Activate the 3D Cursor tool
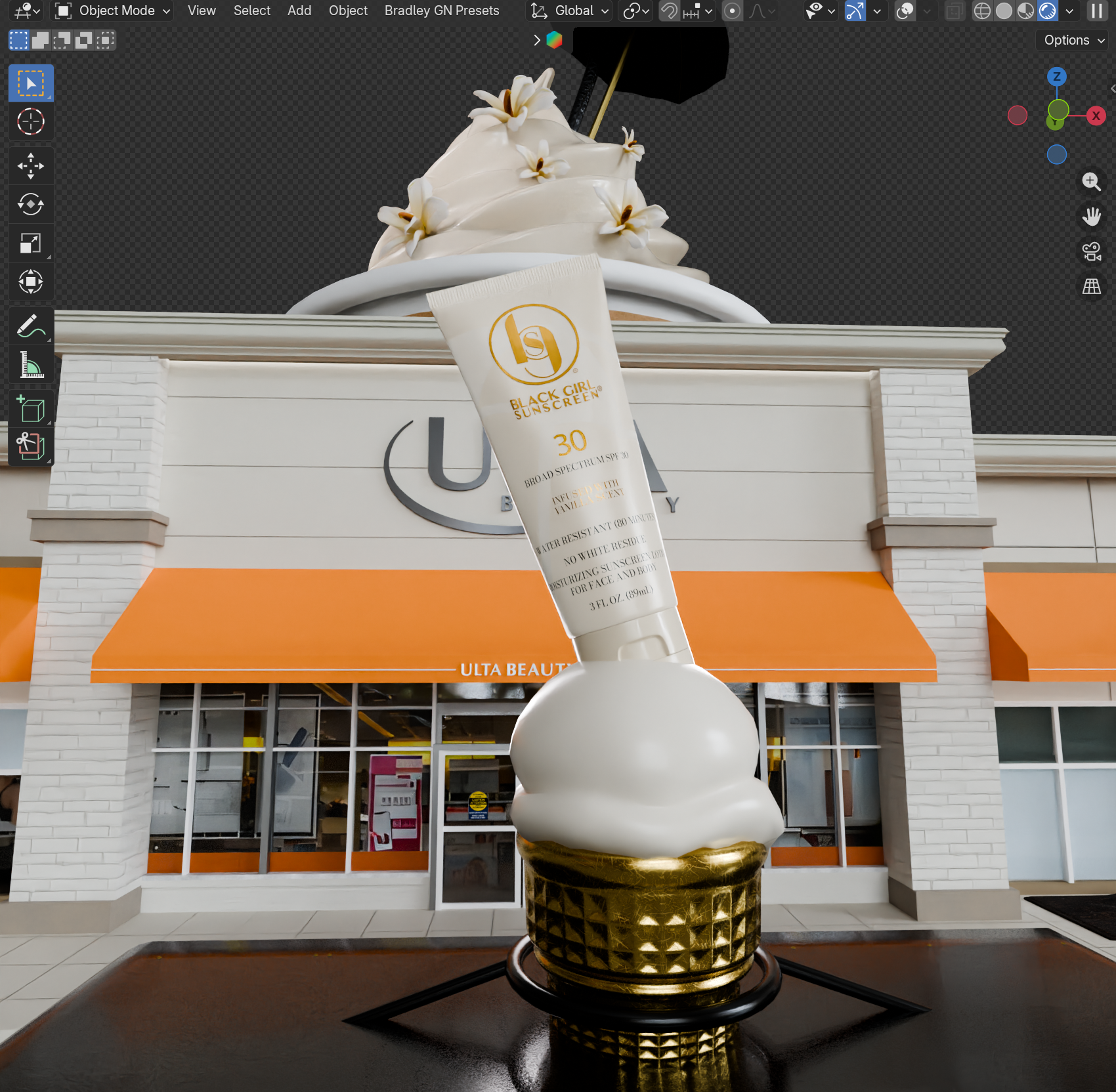The height and width of the screenshot is (1092, 1116). (x=30, y=121)
